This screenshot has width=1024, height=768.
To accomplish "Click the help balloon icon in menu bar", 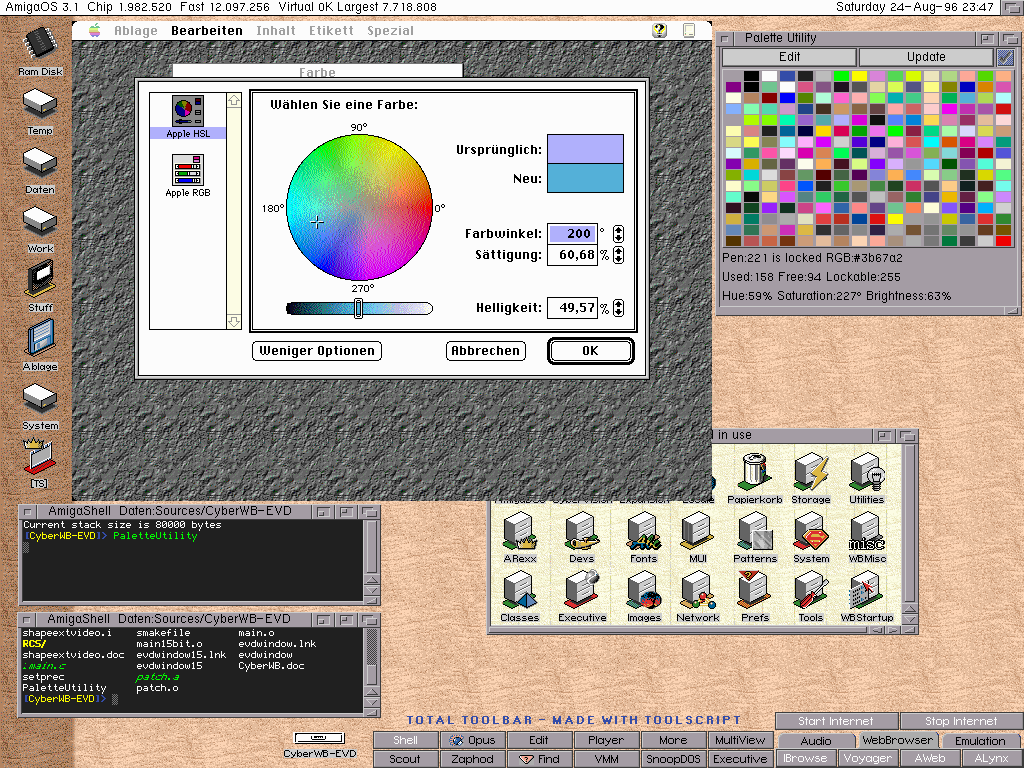I will coord(660,31).
